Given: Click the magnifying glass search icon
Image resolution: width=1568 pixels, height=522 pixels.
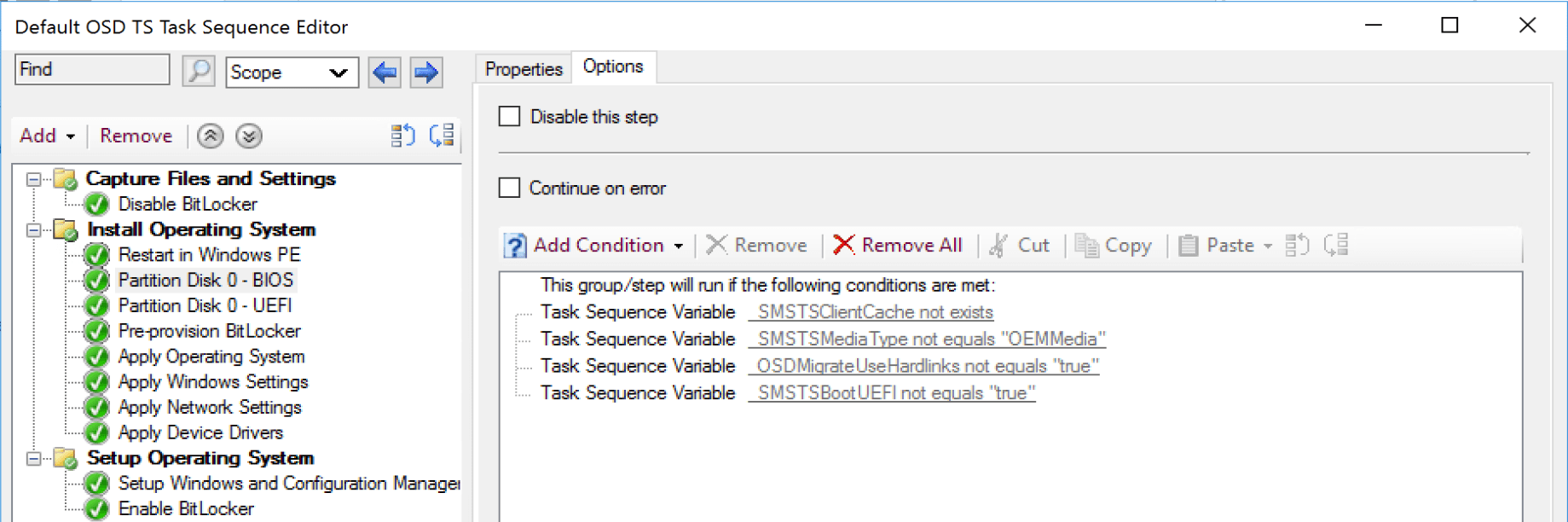Looking at the screenshot, I should tap(199, 71).
